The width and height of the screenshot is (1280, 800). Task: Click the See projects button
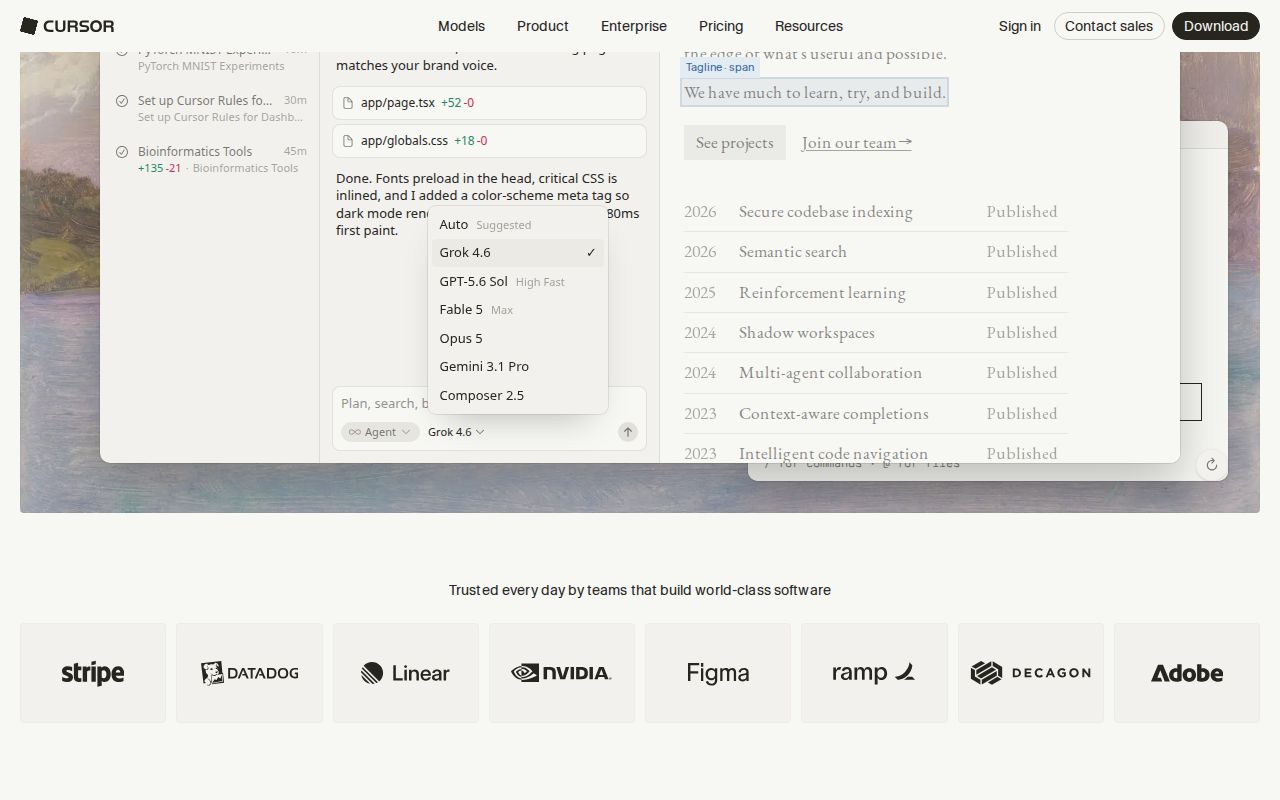(x=735, y=143)
